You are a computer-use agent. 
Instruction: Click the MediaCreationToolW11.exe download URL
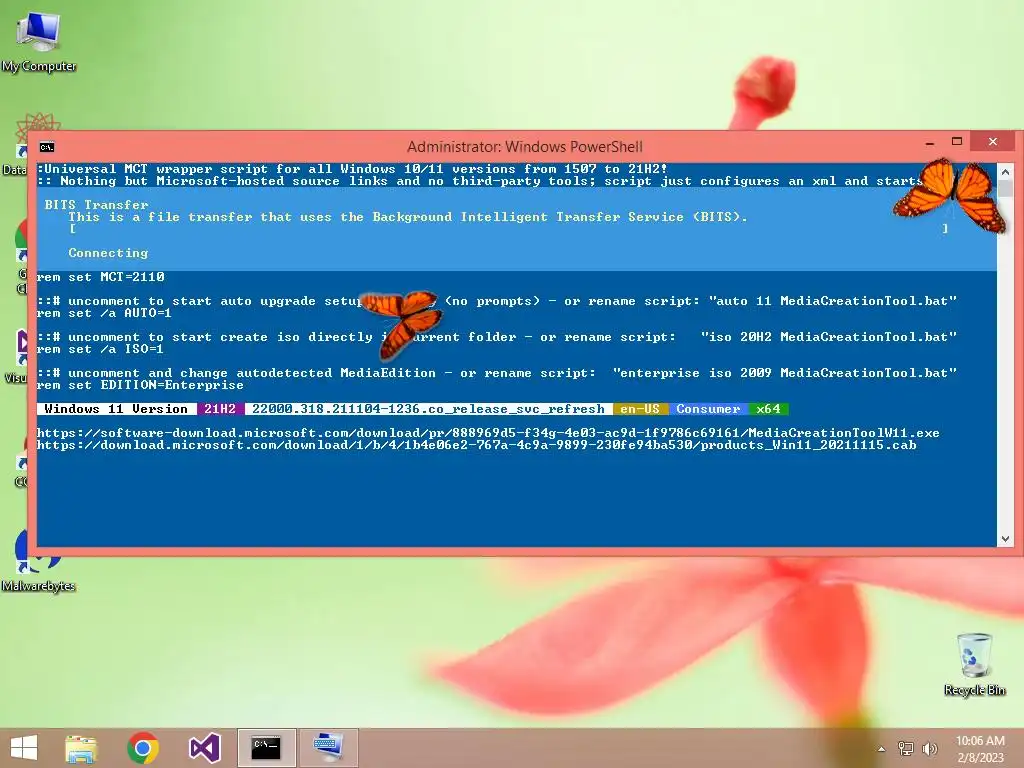[488, 433]
